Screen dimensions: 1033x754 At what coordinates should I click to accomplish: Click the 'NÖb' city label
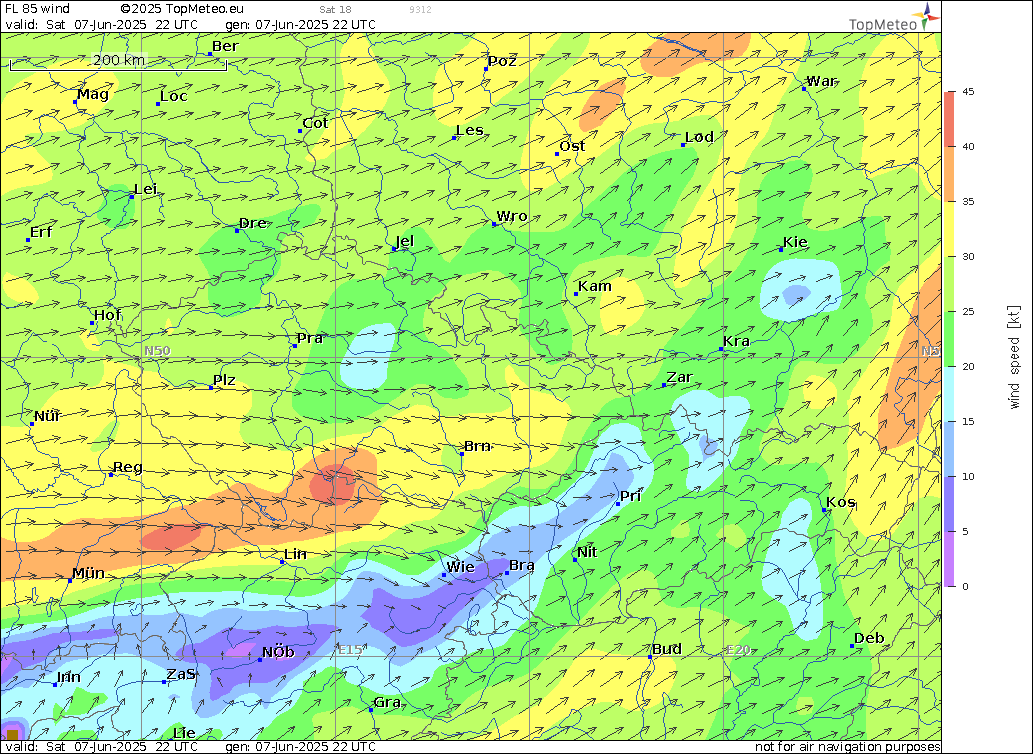(x=278, y=653)
